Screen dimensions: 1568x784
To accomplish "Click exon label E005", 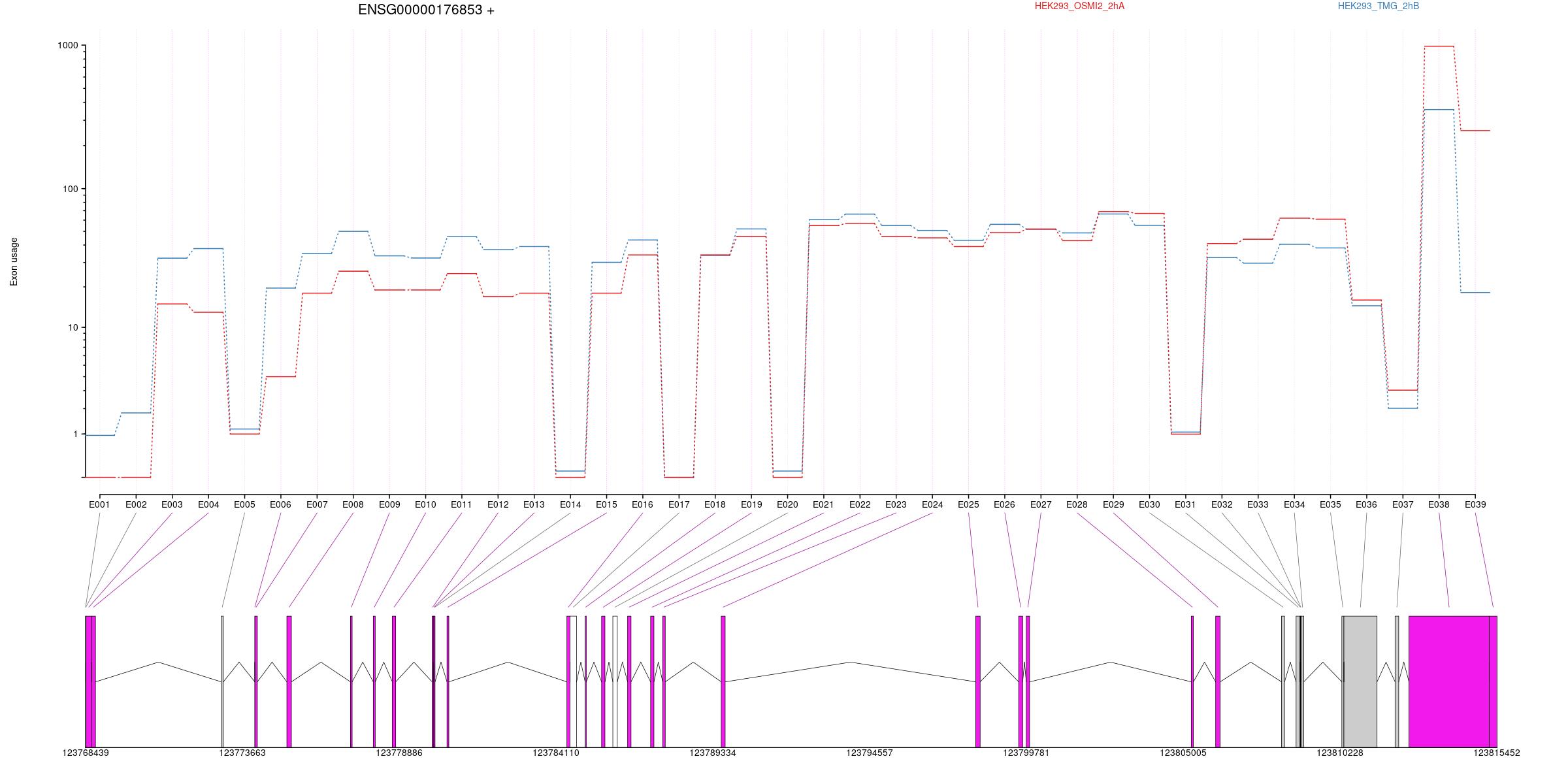I will coord(244,504).
